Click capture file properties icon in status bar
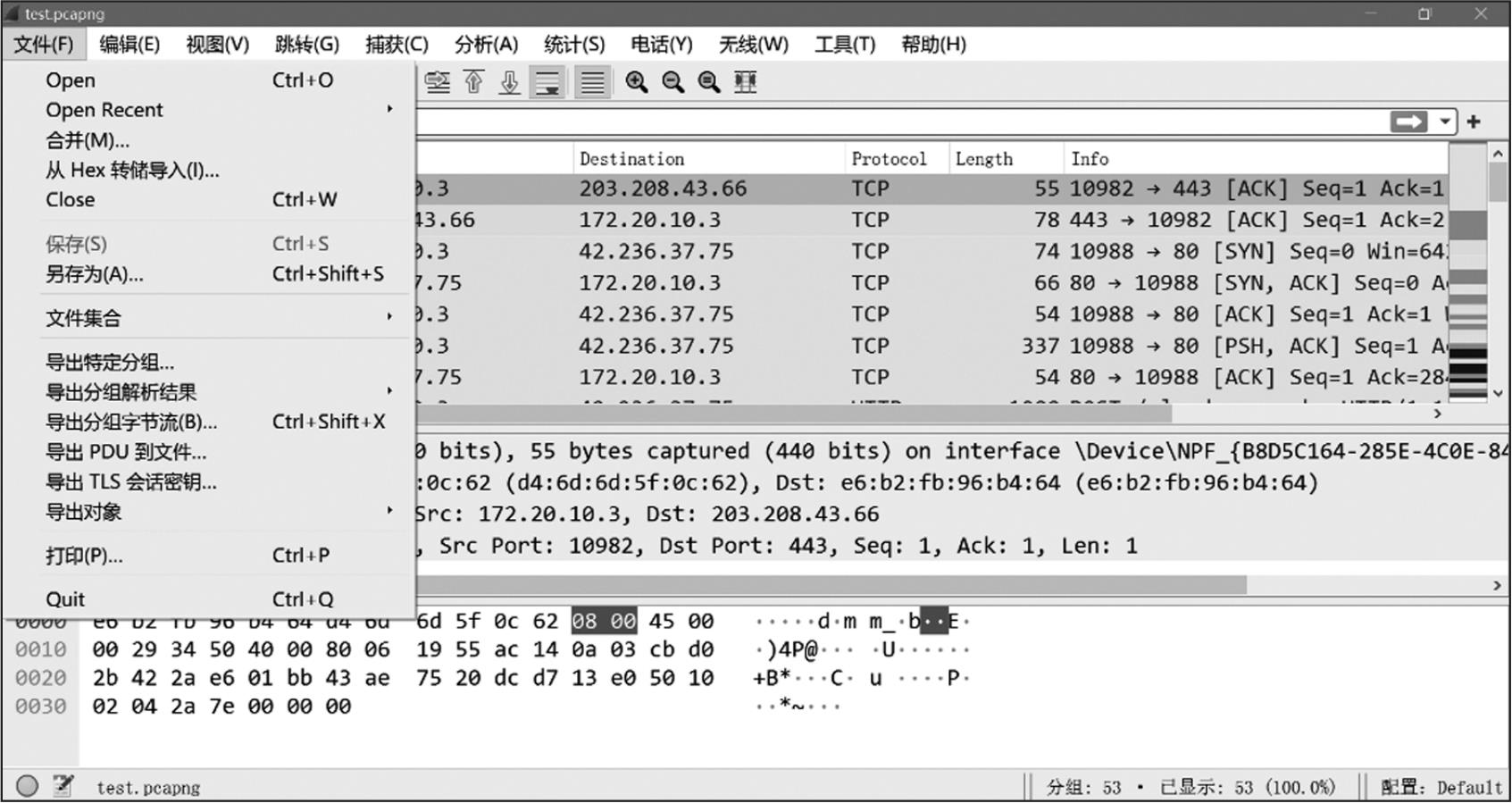Image resolution: width=1512 pixels, height=803 pixels. click(x=63, y=786)
